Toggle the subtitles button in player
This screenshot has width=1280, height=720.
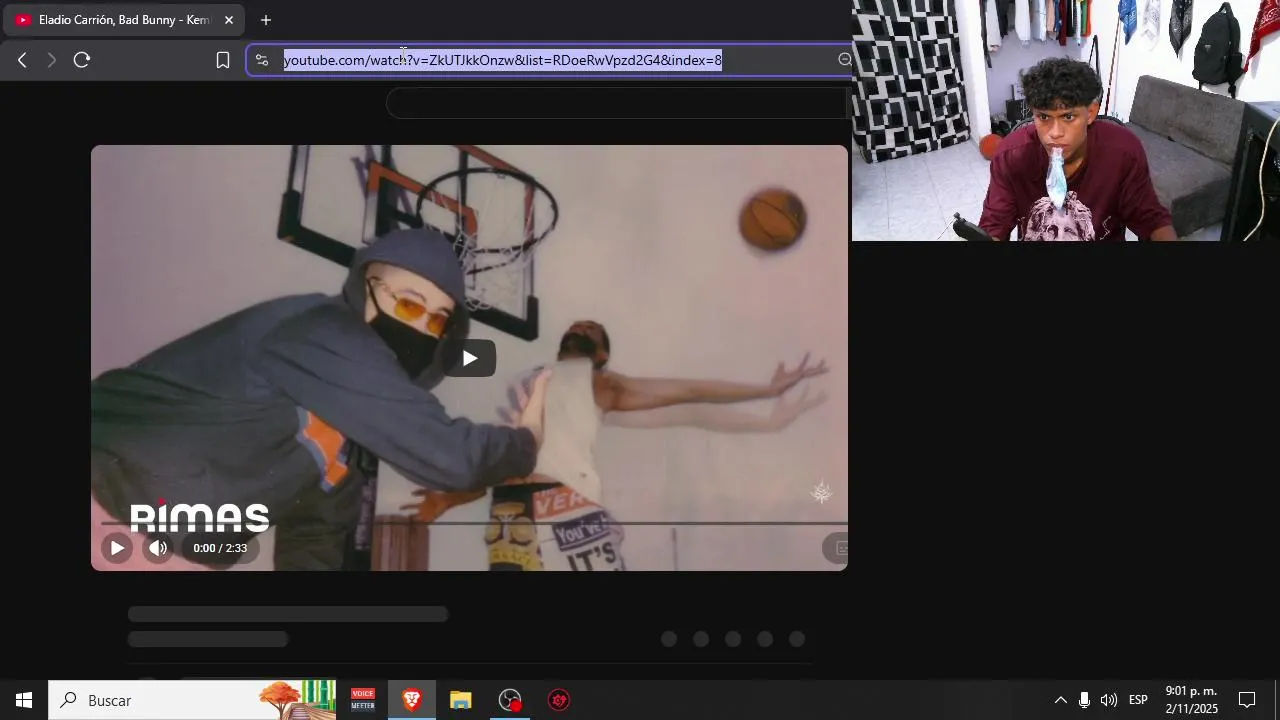(838, 548)
